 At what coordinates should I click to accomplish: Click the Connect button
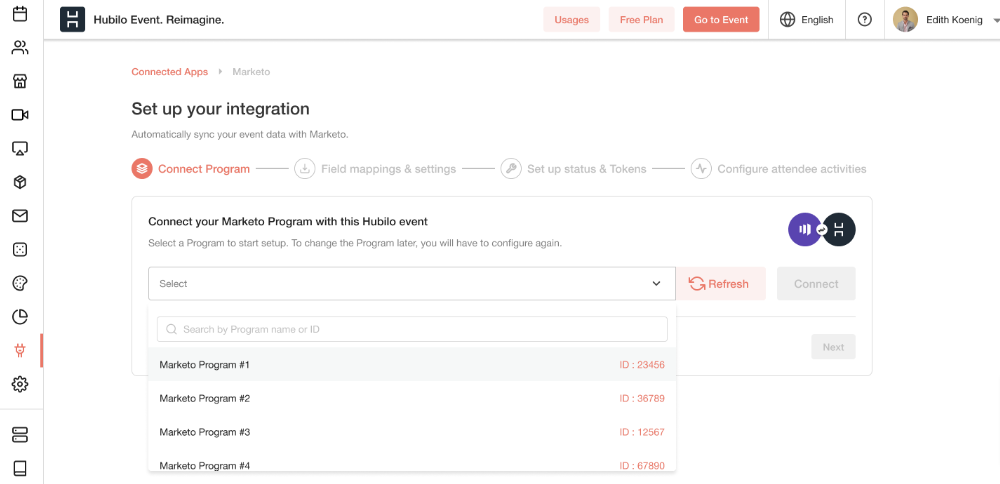pos(816,284)
